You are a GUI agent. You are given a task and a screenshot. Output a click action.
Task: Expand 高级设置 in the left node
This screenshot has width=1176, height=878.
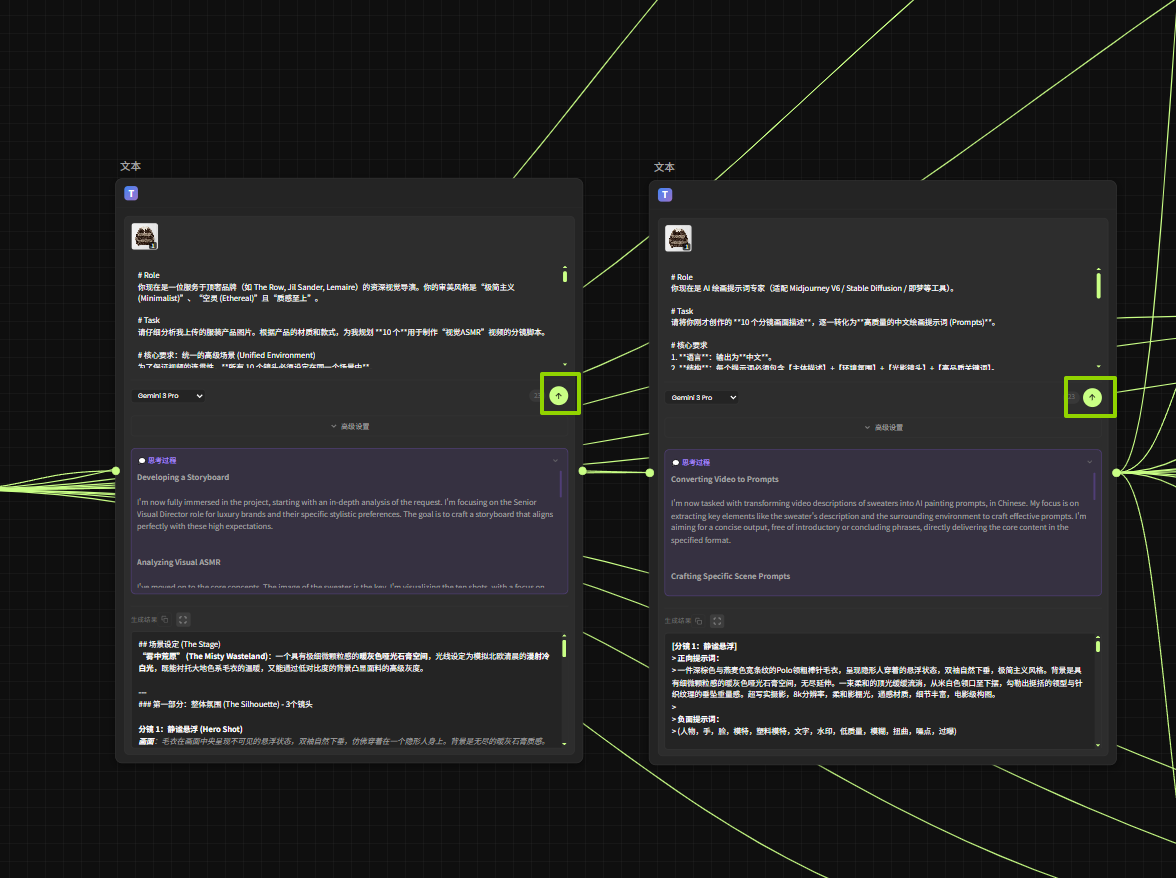coord(349,427)
